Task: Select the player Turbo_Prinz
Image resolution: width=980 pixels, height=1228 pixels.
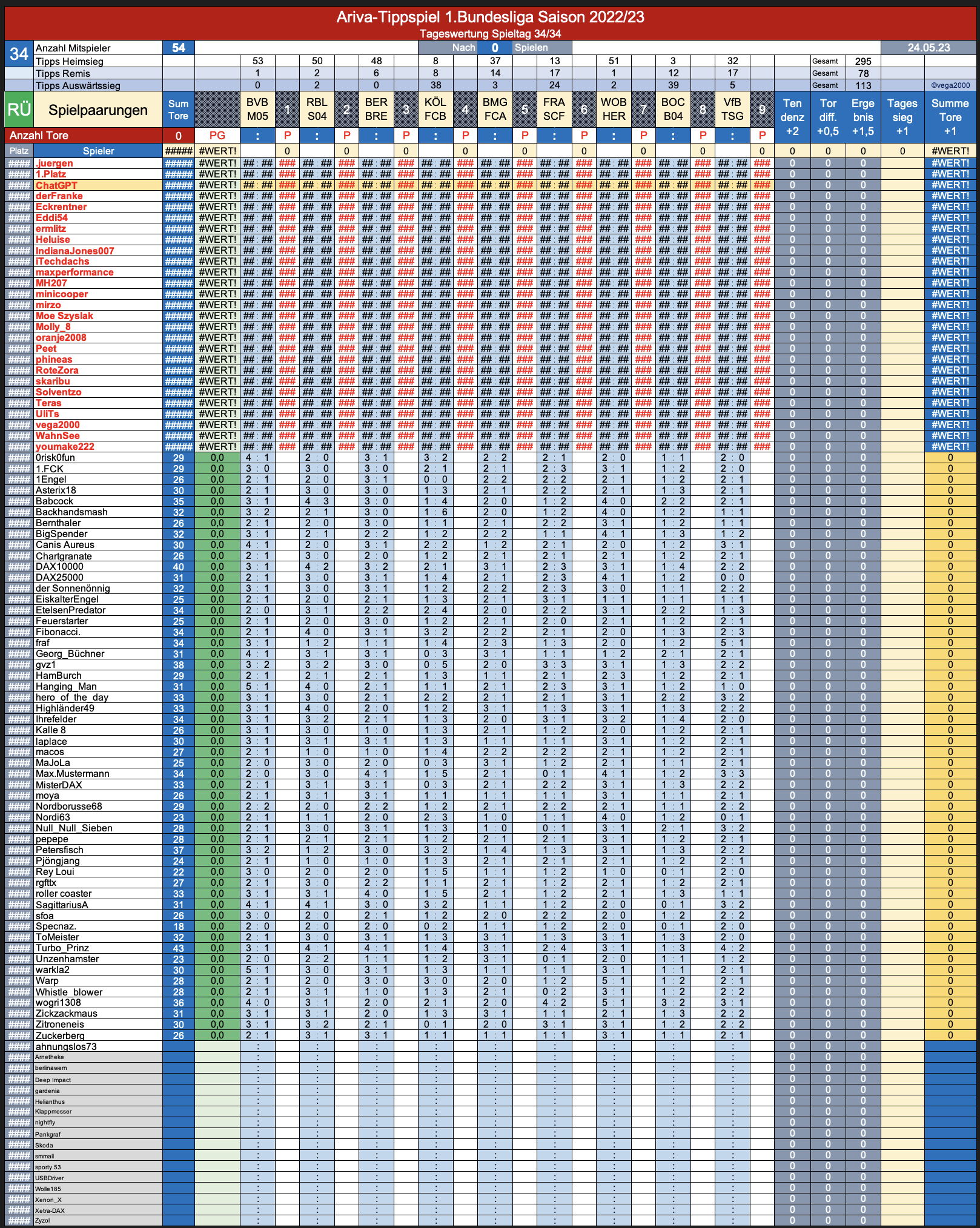Action: [62, 948]
